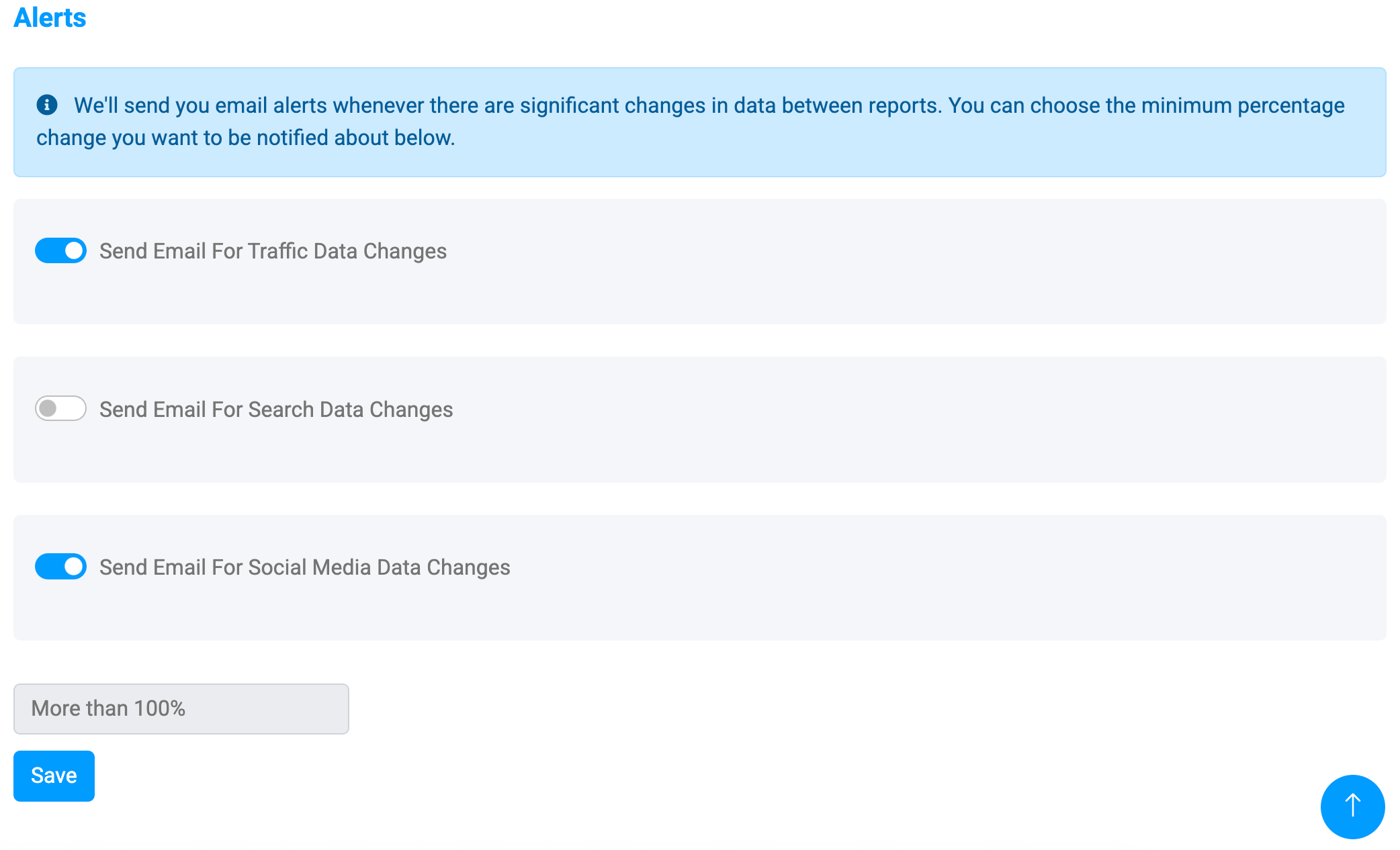Click 'Send Email For Social Media Data Changes' label
Image resolution: width=1400 pixels, height=850 pixels.
click(x=304, y=567)
